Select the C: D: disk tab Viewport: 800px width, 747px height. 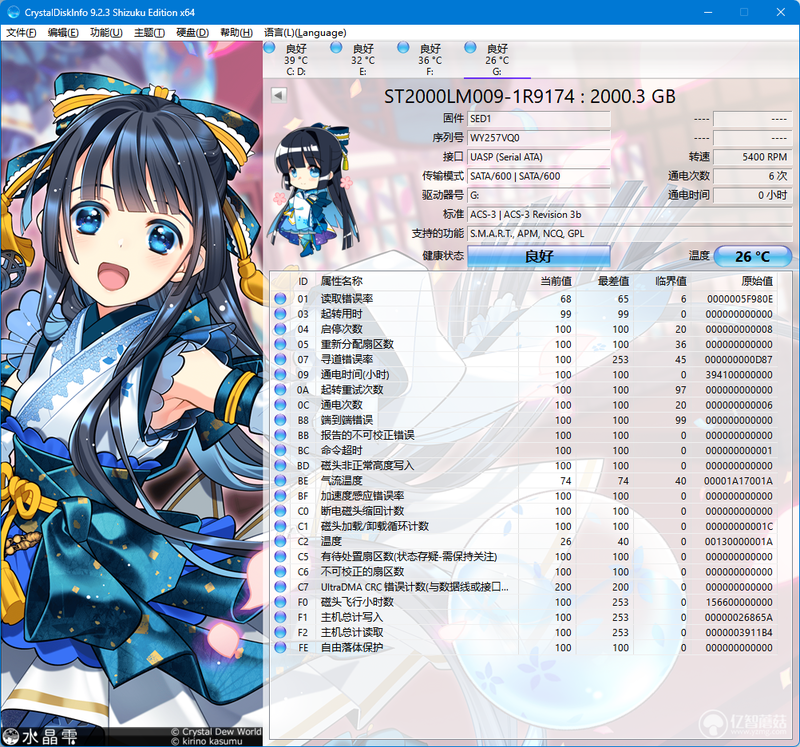[x=296, y=60]
